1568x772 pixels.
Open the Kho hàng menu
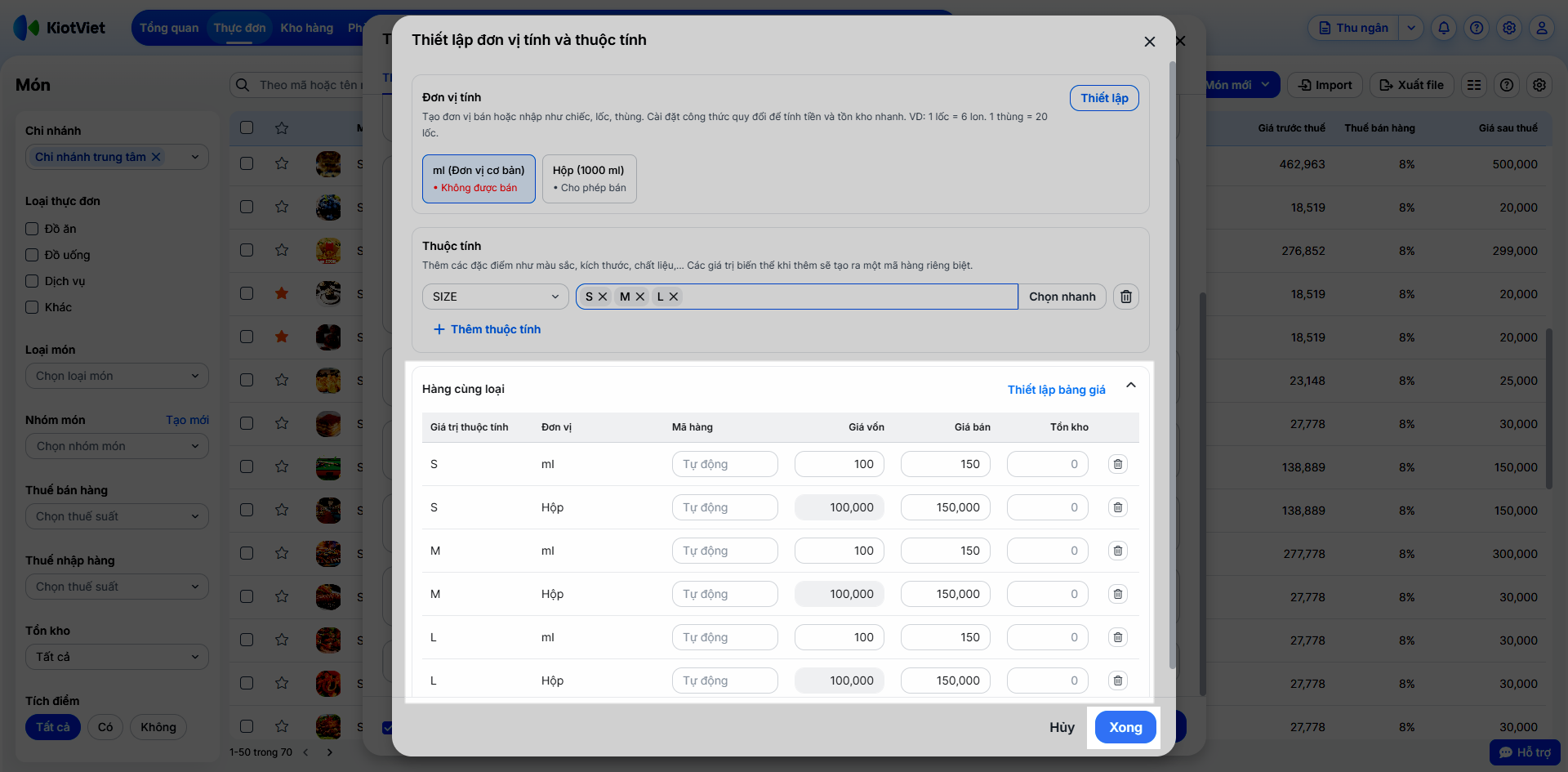[x=306, y=28]
